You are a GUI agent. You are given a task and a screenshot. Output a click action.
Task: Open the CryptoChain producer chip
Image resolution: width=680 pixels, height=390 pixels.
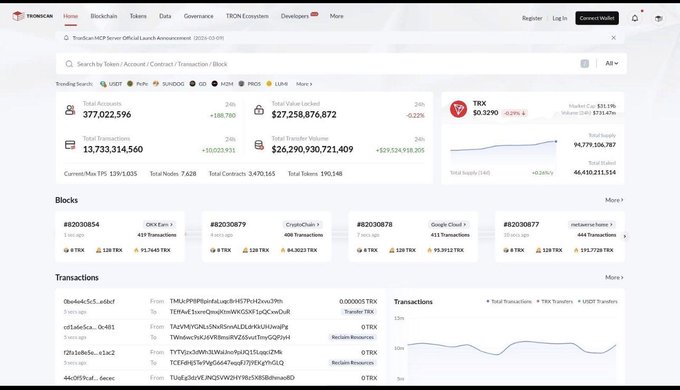303,225
